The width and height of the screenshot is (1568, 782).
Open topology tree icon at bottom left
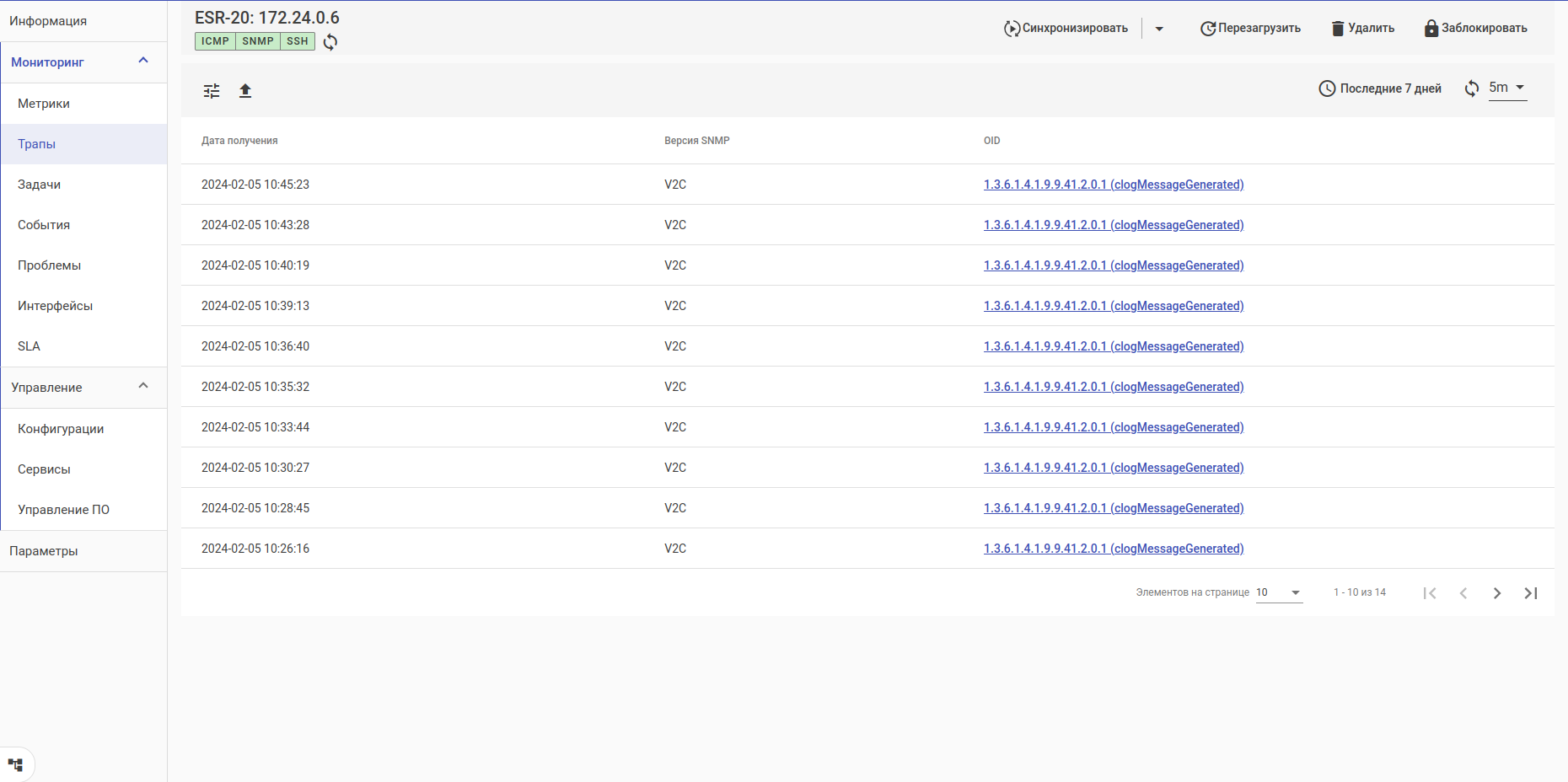click(15, 765)
